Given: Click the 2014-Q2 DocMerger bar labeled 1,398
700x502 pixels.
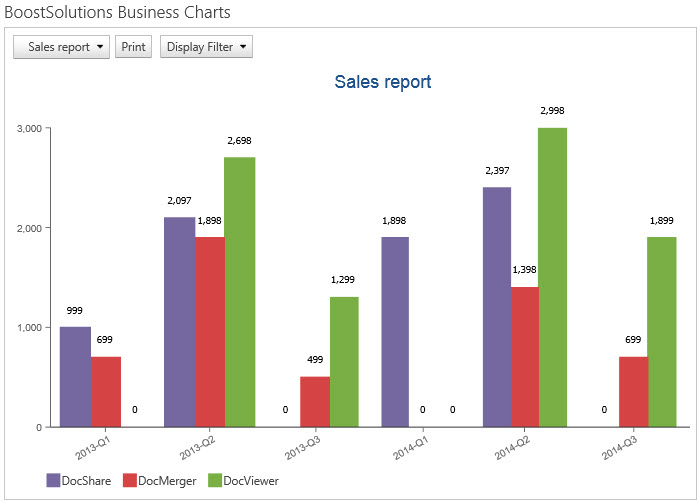Looking at the screenshot, I should point(525,357).
